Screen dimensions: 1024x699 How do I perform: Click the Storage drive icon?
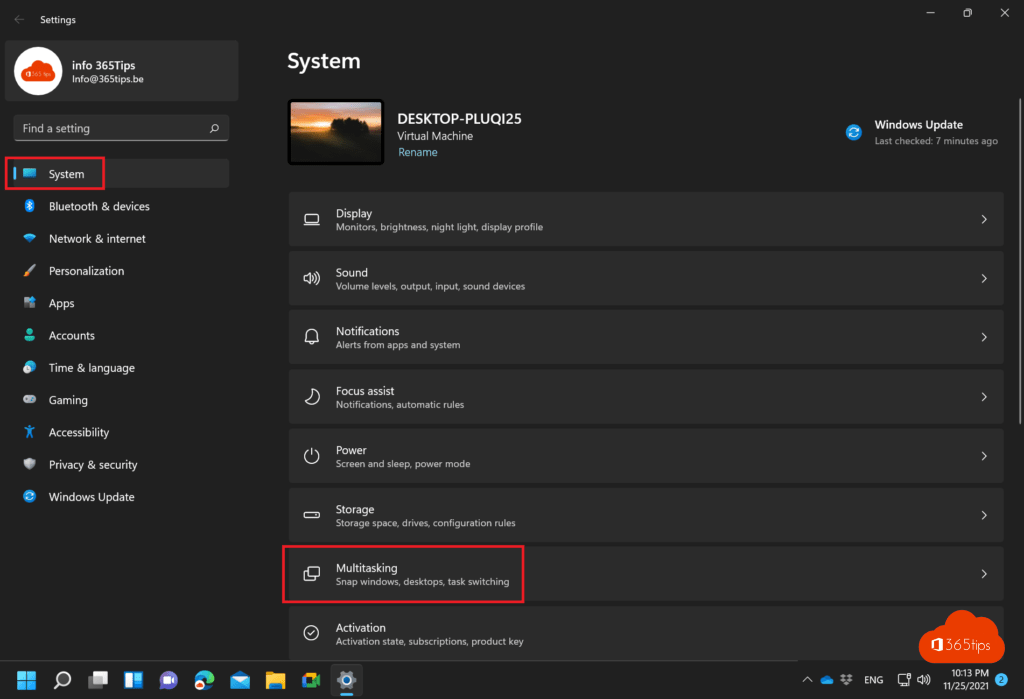tap(312, 515)
